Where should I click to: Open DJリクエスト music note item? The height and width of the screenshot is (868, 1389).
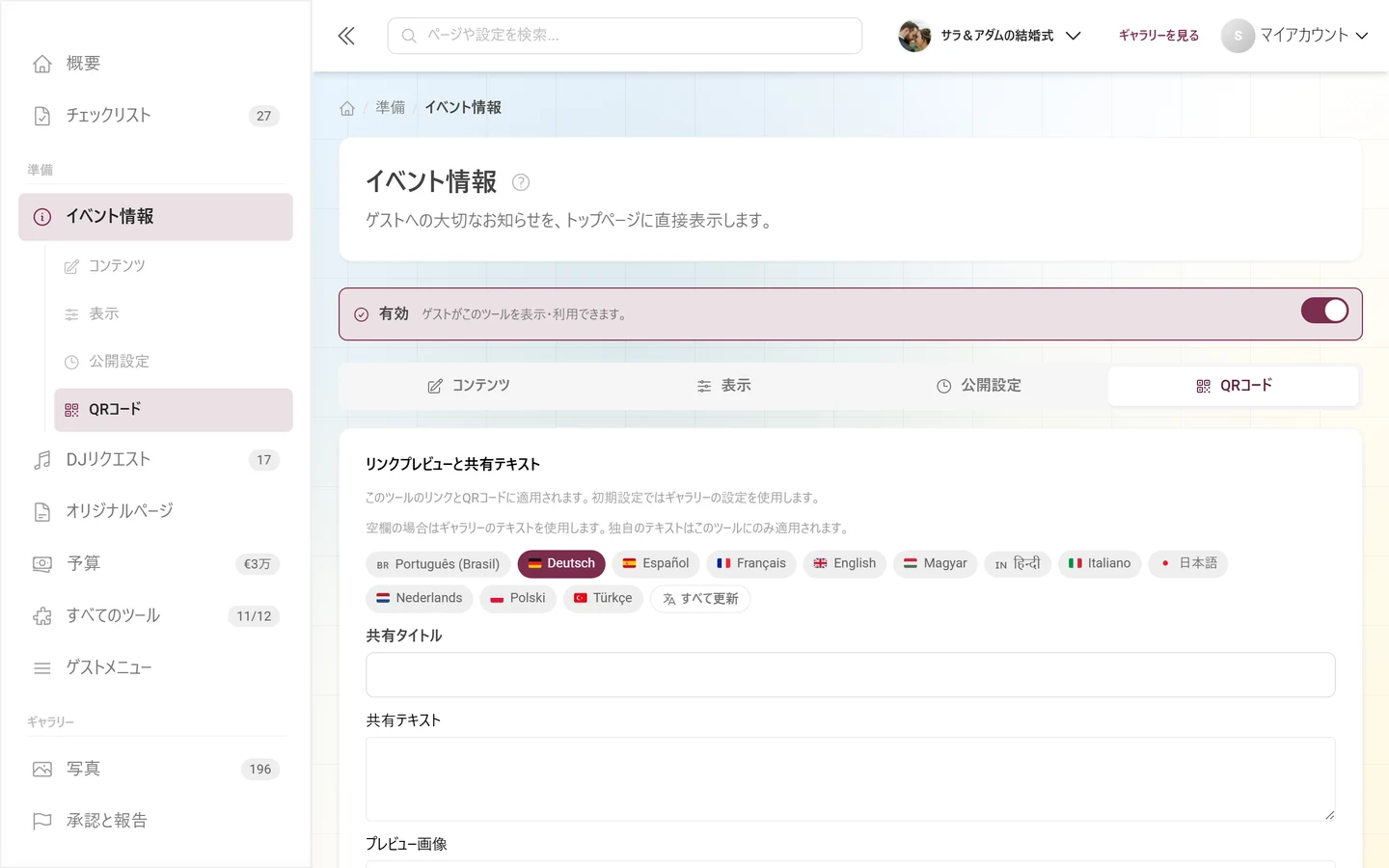point(155,460)
